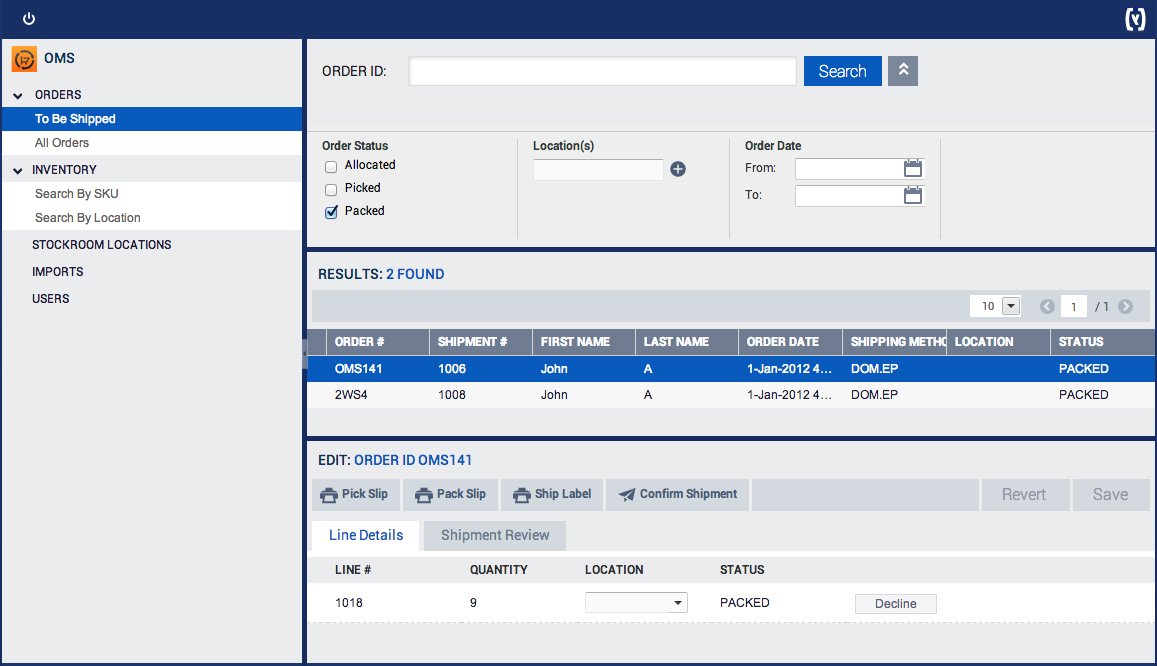
Task: Click the current page number field
Action: click(1074, 306)
